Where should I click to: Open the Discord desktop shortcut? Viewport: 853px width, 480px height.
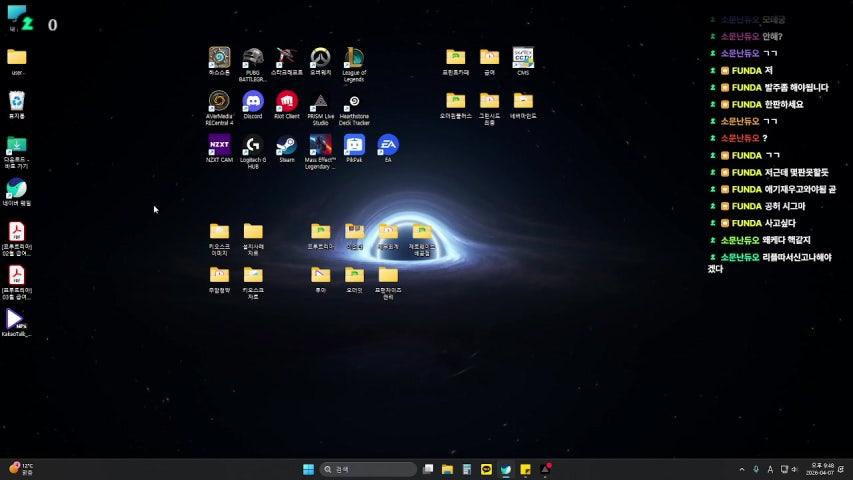(x=253, y=101)
